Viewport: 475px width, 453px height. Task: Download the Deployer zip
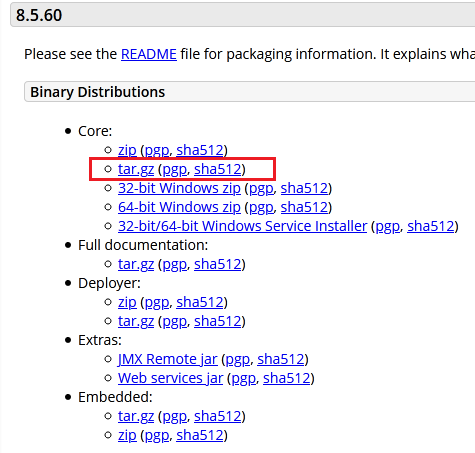127,302
